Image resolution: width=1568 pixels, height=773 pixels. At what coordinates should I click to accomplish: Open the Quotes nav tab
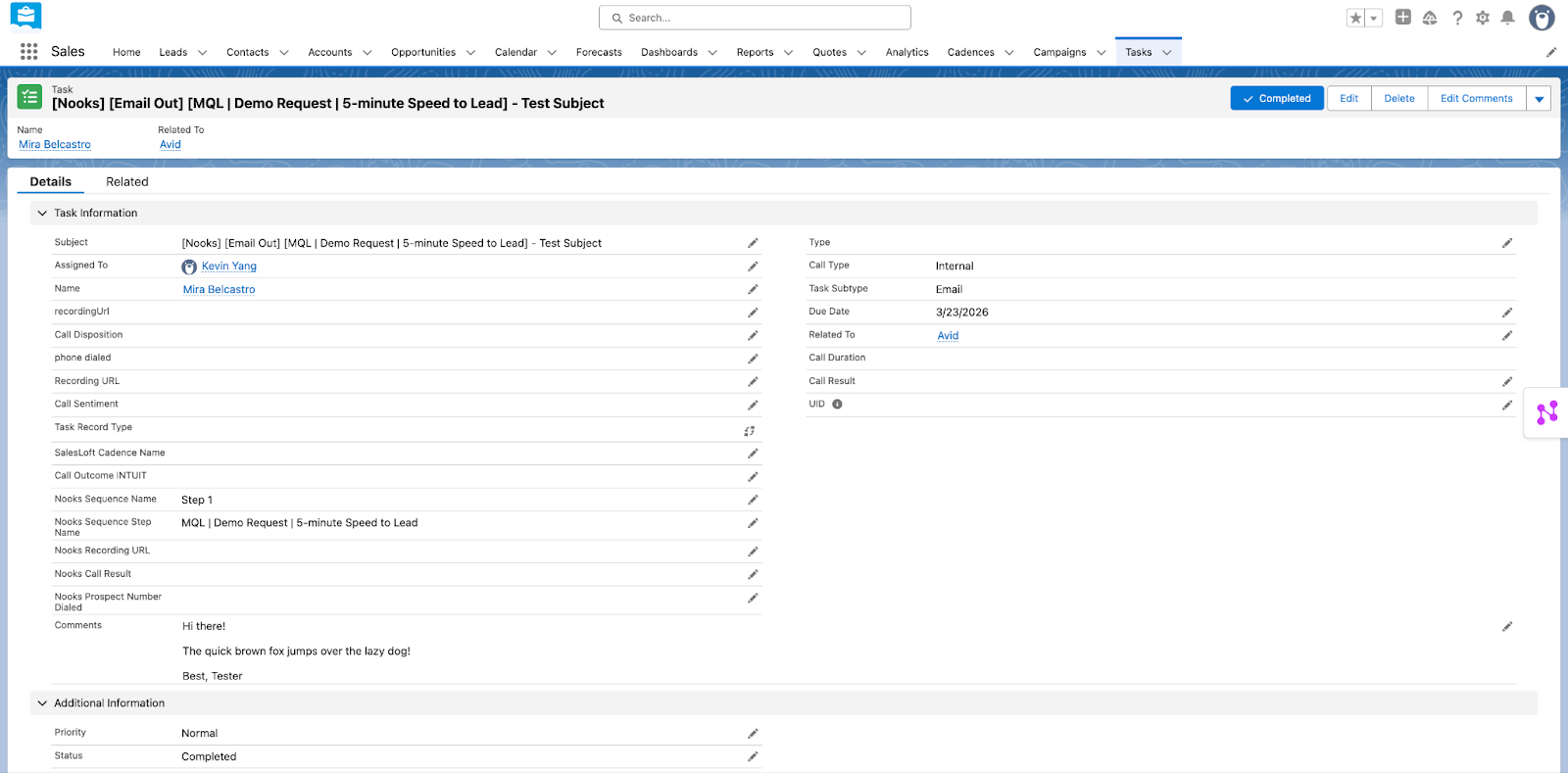829,53
